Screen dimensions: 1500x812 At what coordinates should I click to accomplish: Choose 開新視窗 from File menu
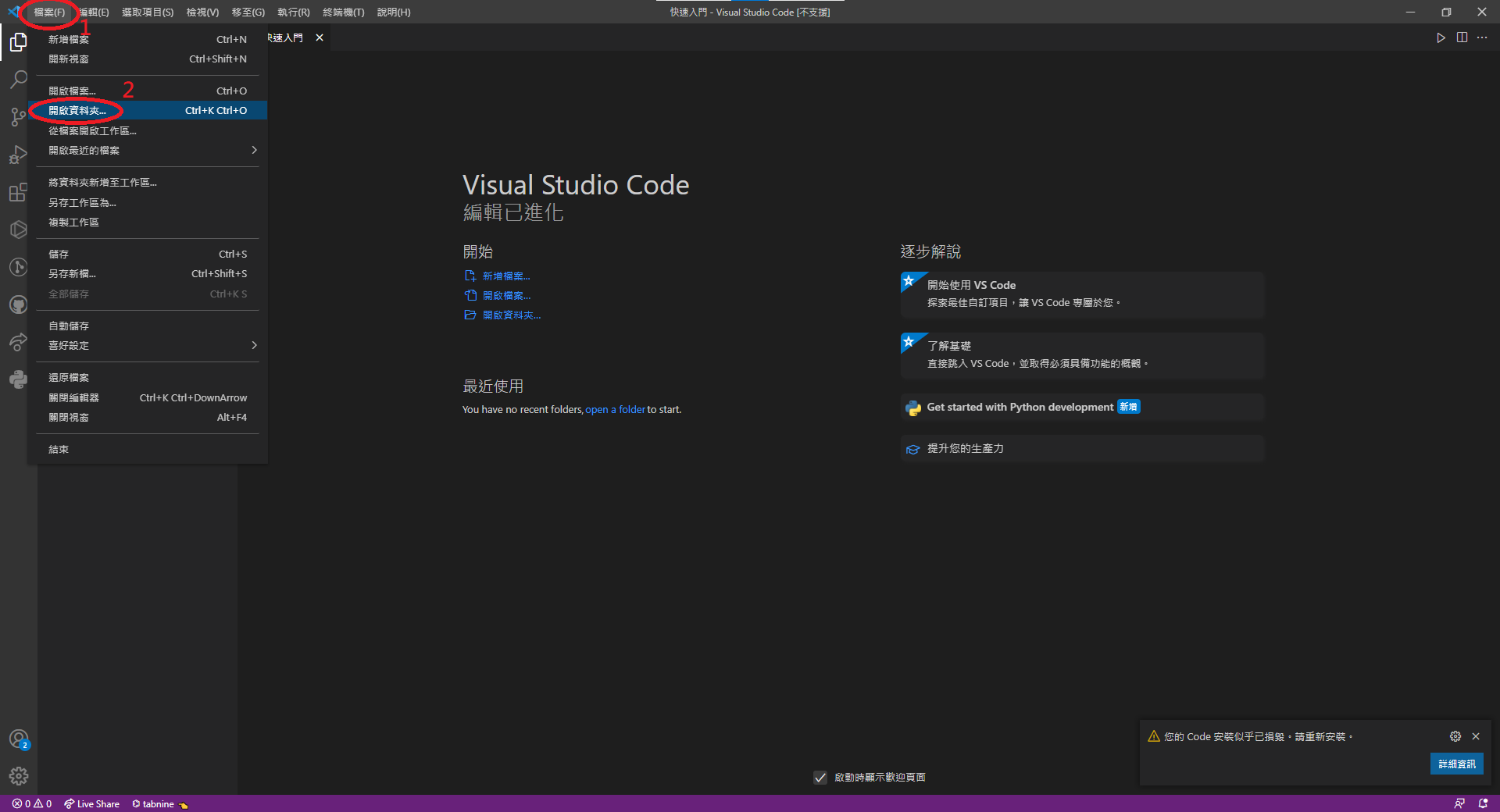(148, 59)
